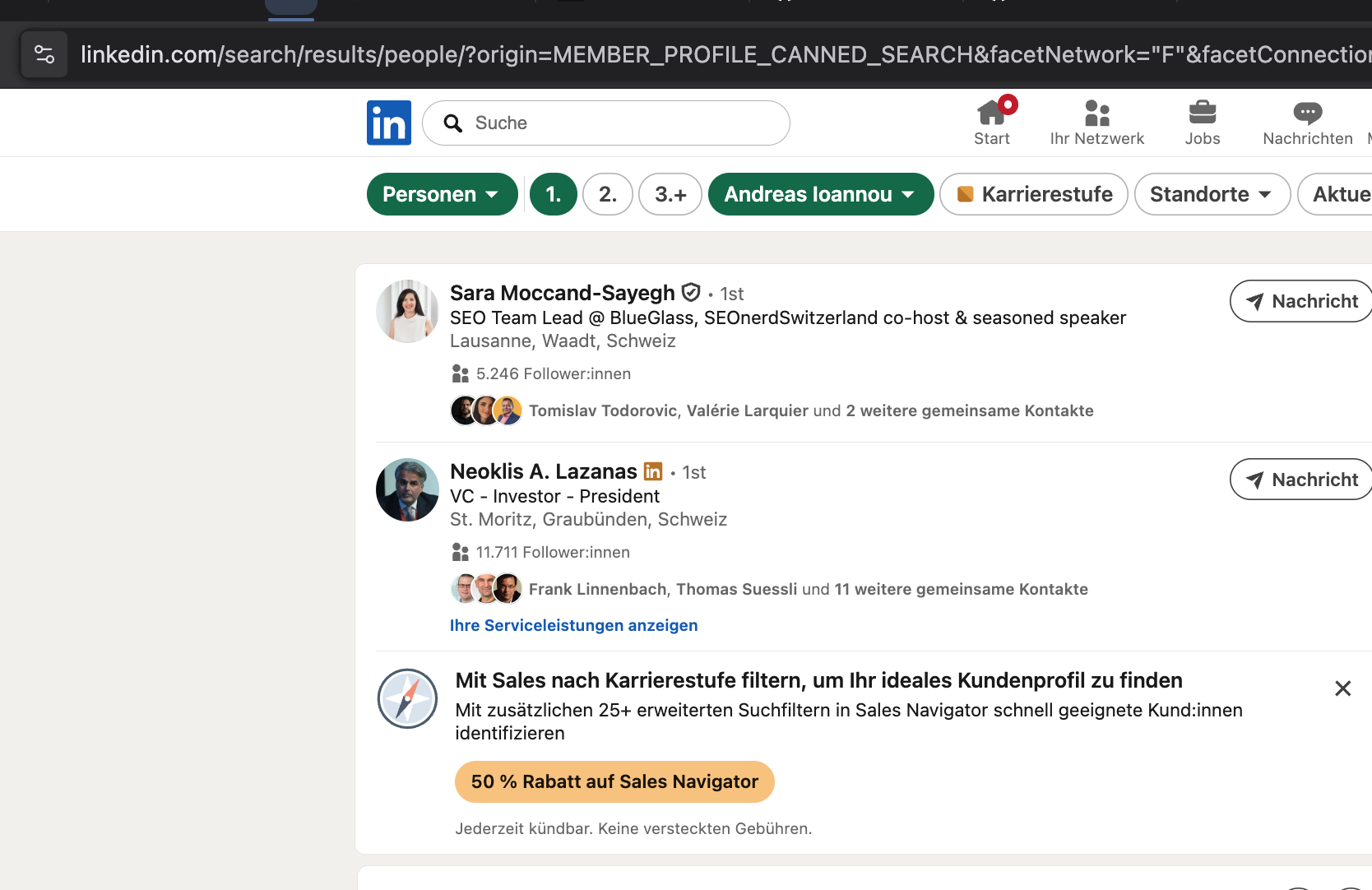Open Ihr Netzwerk from navigation
The image size is (1372, 890).
(1097, 123)
